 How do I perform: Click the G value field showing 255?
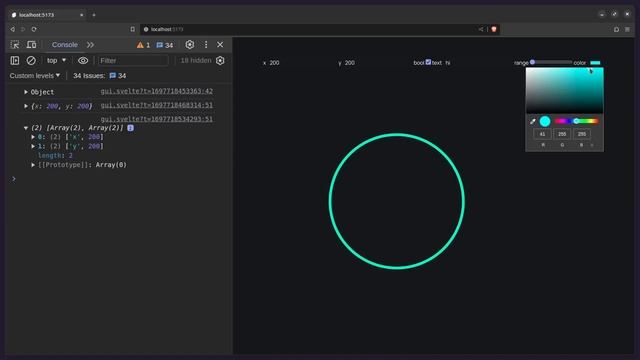[x=562, y=134]
